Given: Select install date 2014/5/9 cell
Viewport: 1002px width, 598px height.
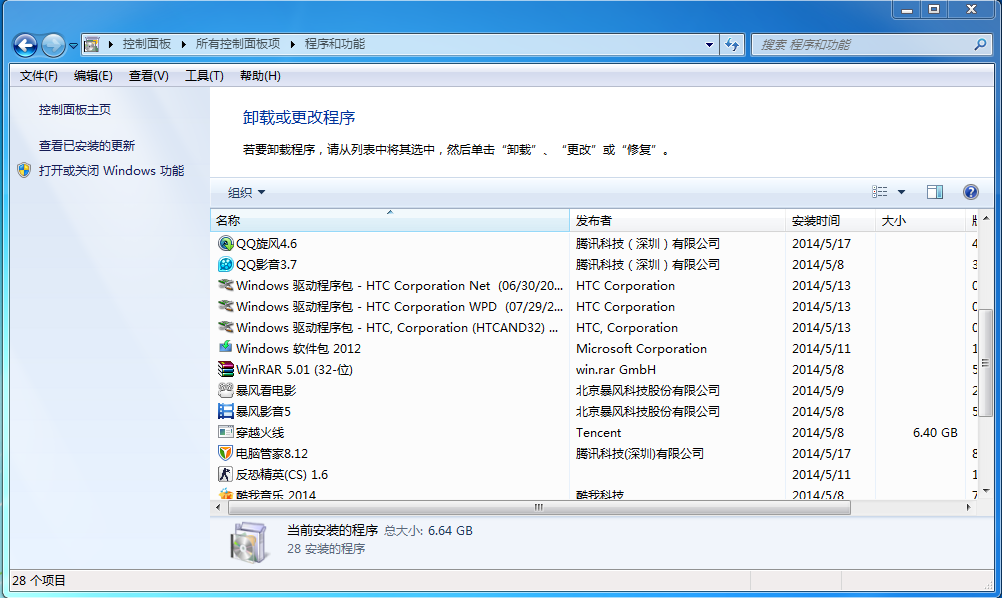Looking at the screenshot, I should tap(817, 390).
